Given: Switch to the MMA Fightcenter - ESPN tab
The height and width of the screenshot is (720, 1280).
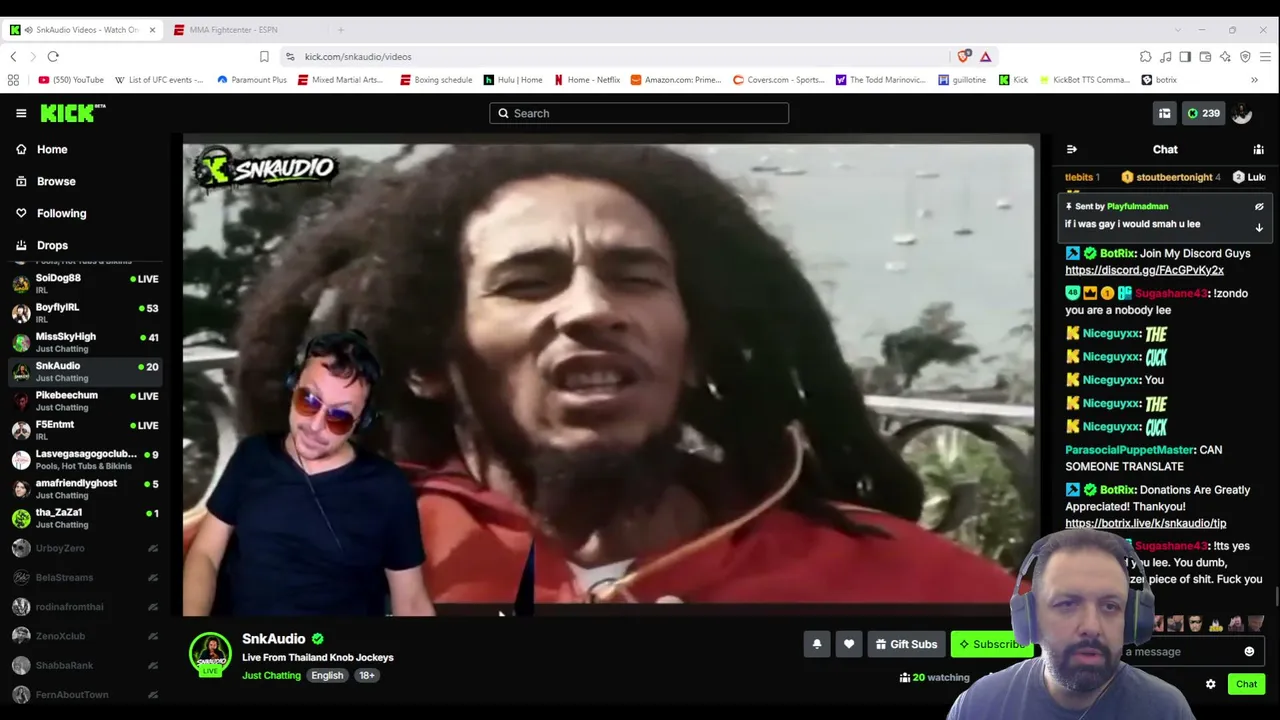Looking at the screenshot, I should click(245, 30).
